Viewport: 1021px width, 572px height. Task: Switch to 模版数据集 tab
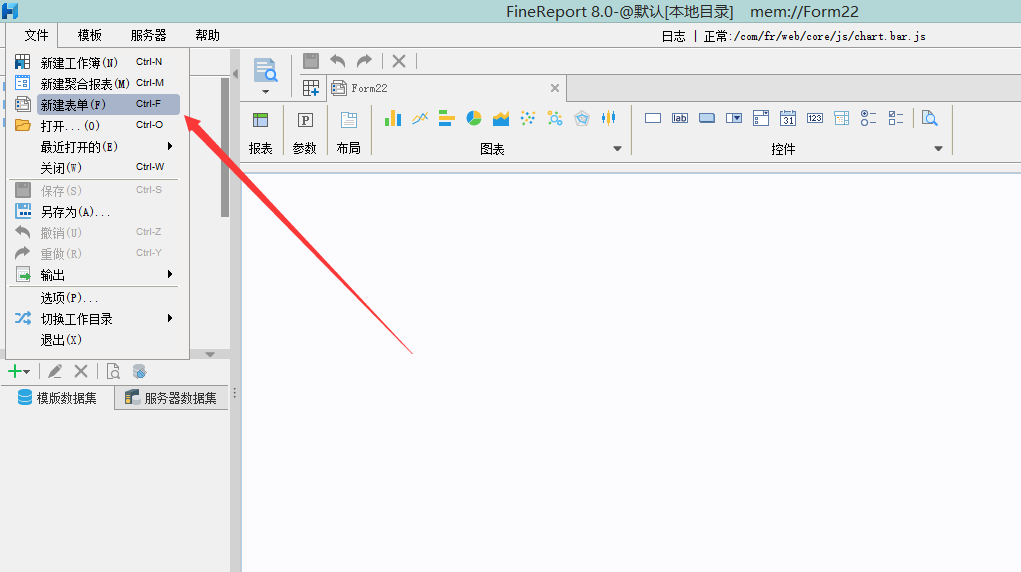click(57, 397)
